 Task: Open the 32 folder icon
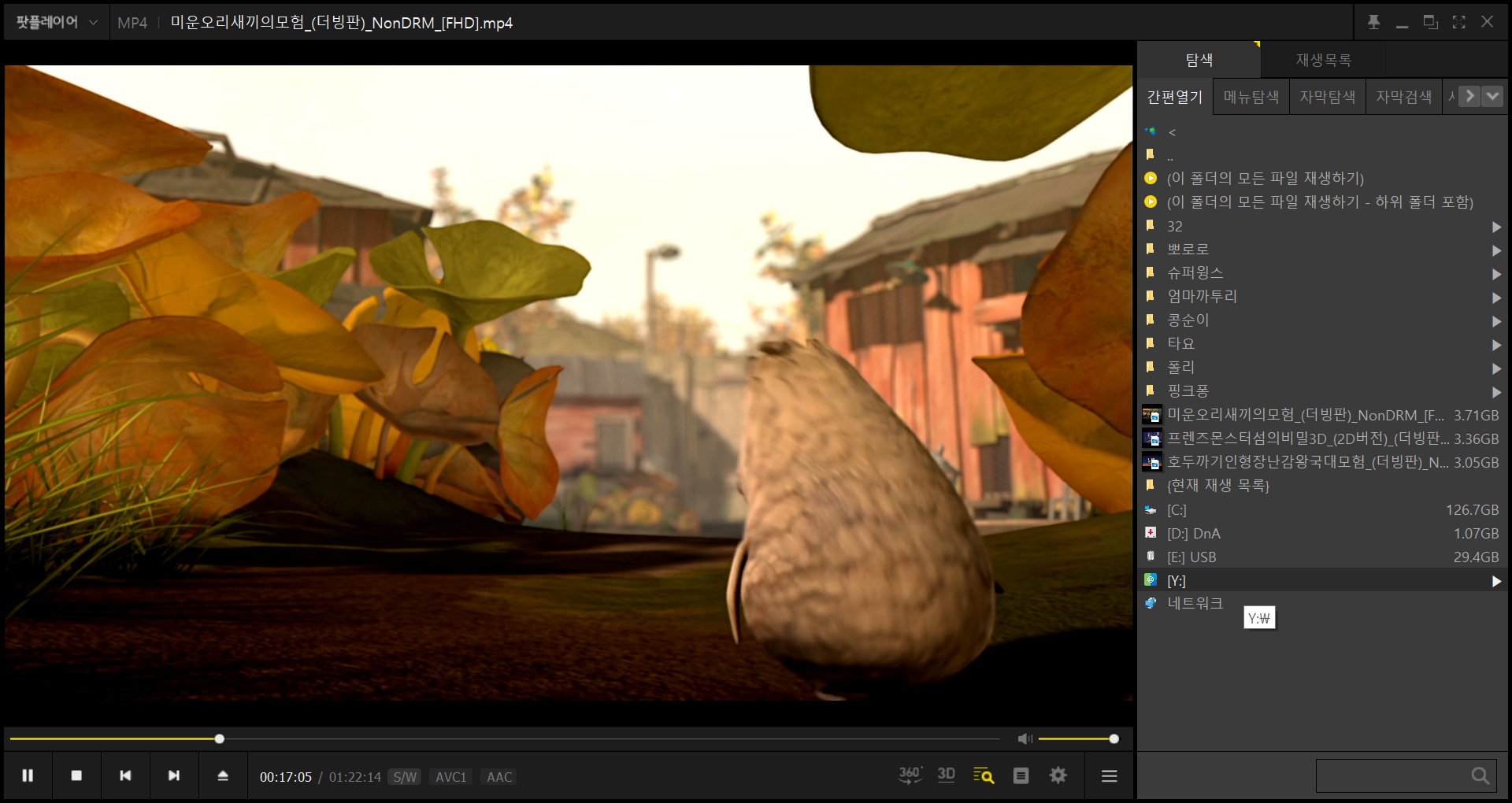(1151, 226)
